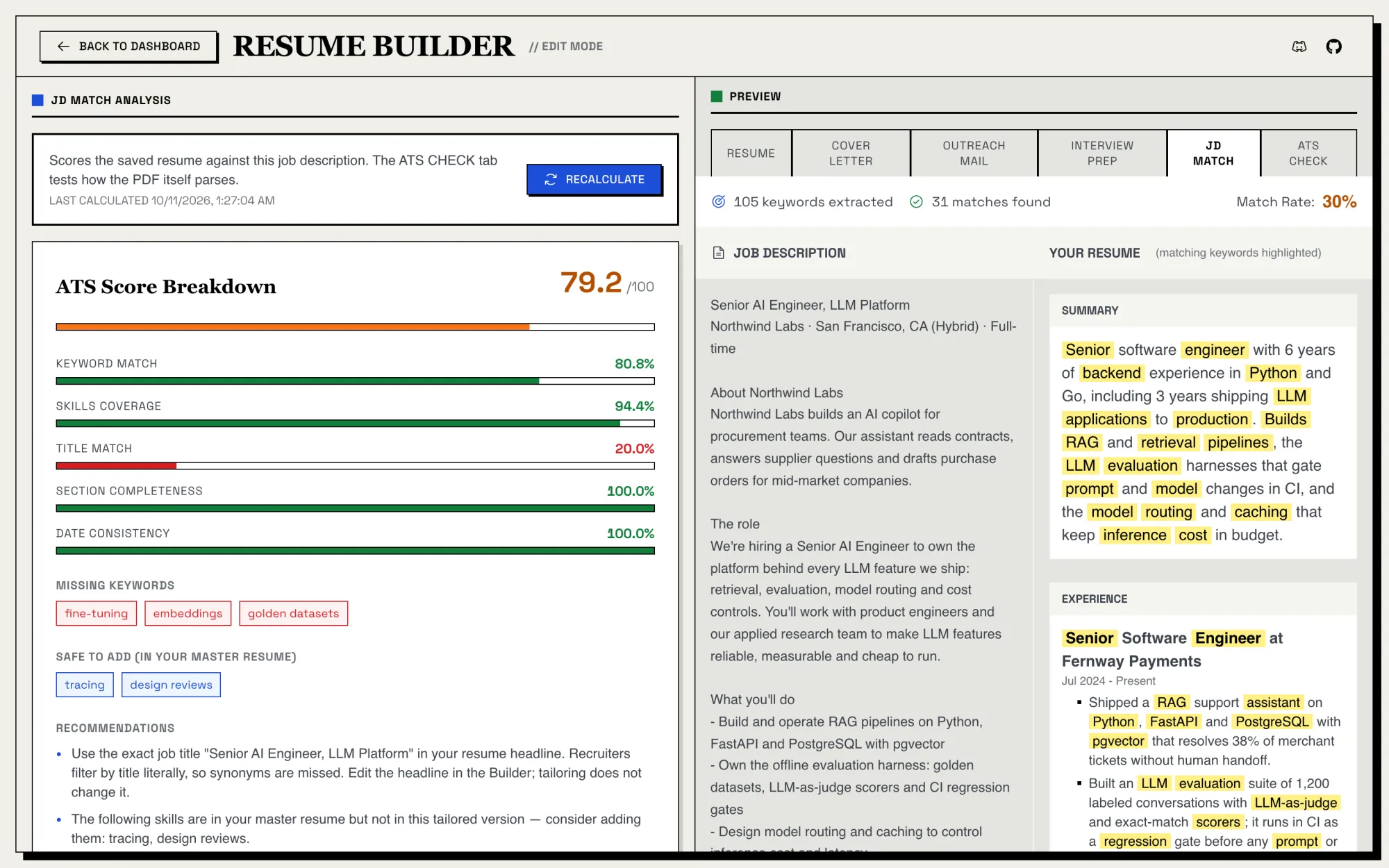Click the recalculate refresh icon
This screenshot has height=868, width=1389.
click(x=551, y=179)
